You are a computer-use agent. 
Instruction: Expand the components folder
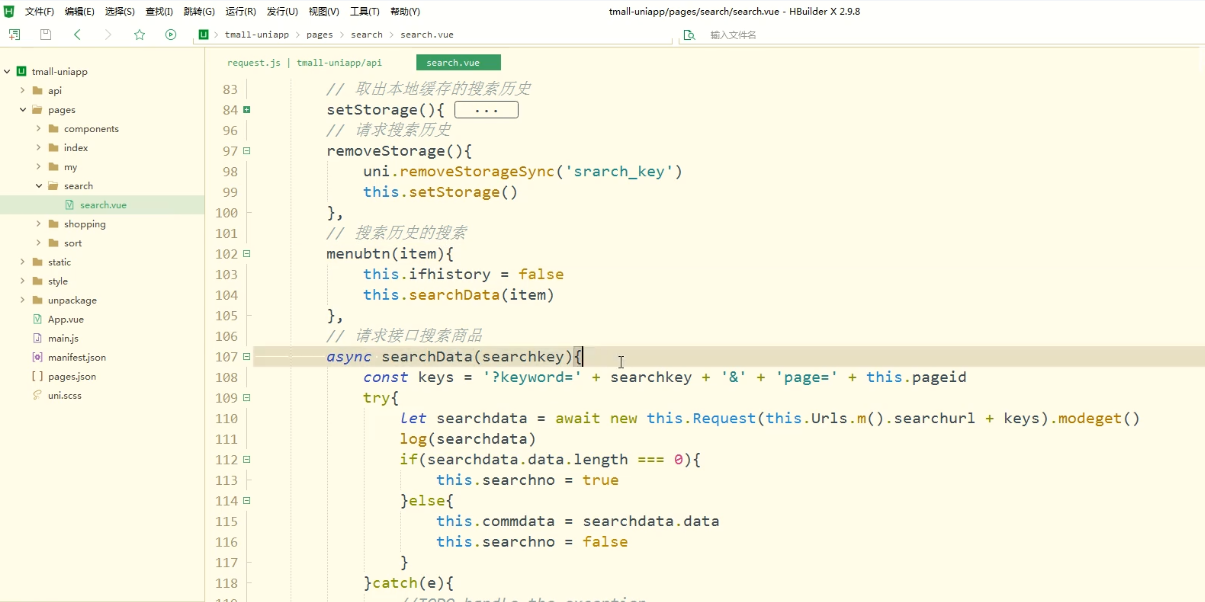[39, 129]
